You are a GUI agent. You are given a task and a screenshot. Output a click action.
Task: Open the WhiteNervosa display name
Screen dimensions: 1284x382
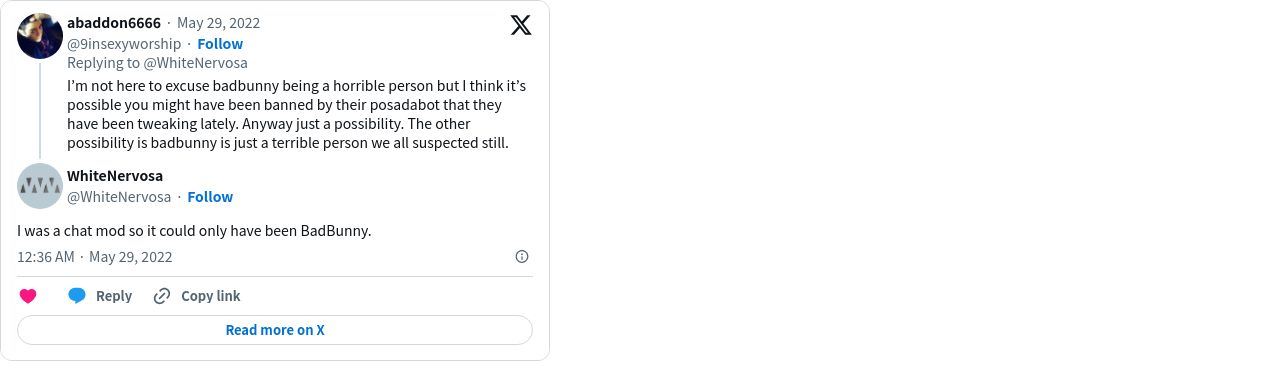click(115, 176)
